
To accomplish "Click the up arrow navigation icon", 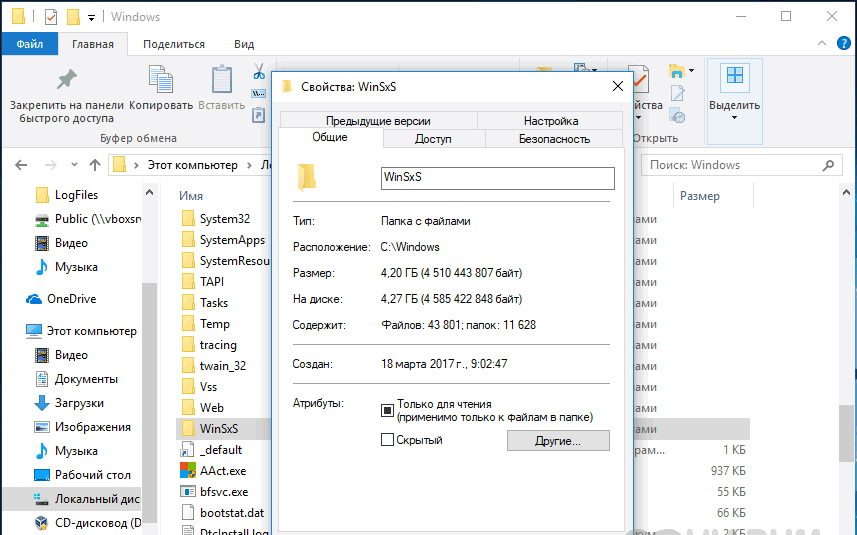I will pyautogui.click(x=95, y=165).
